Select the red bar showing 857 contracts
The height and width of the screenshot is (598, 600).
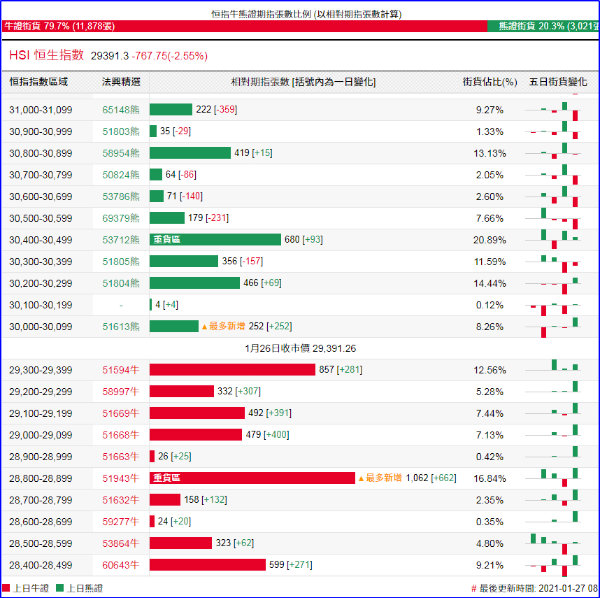232,370
